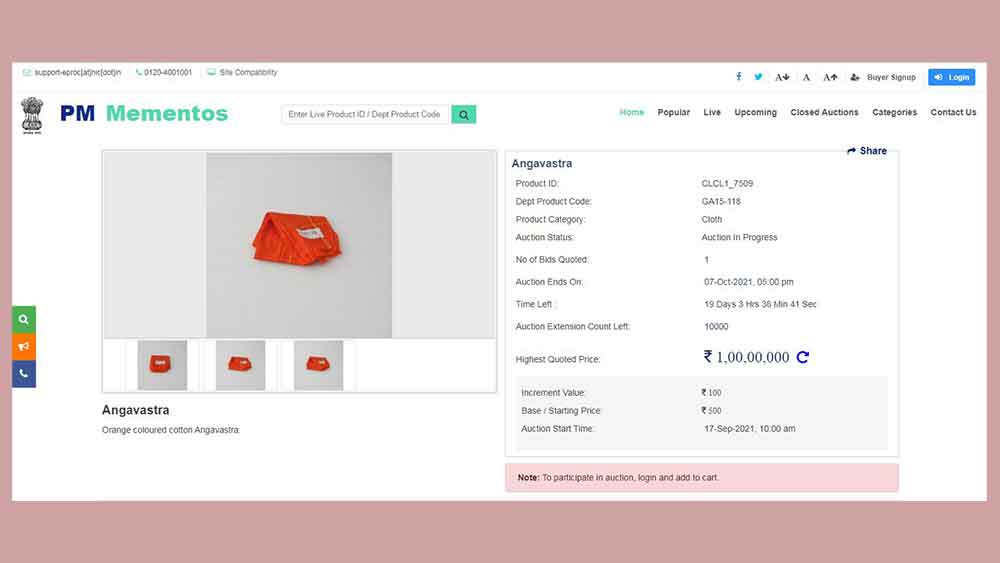The image size is (1000, 563).
Task: Reset font size with plain A icon
Action: 806,77
